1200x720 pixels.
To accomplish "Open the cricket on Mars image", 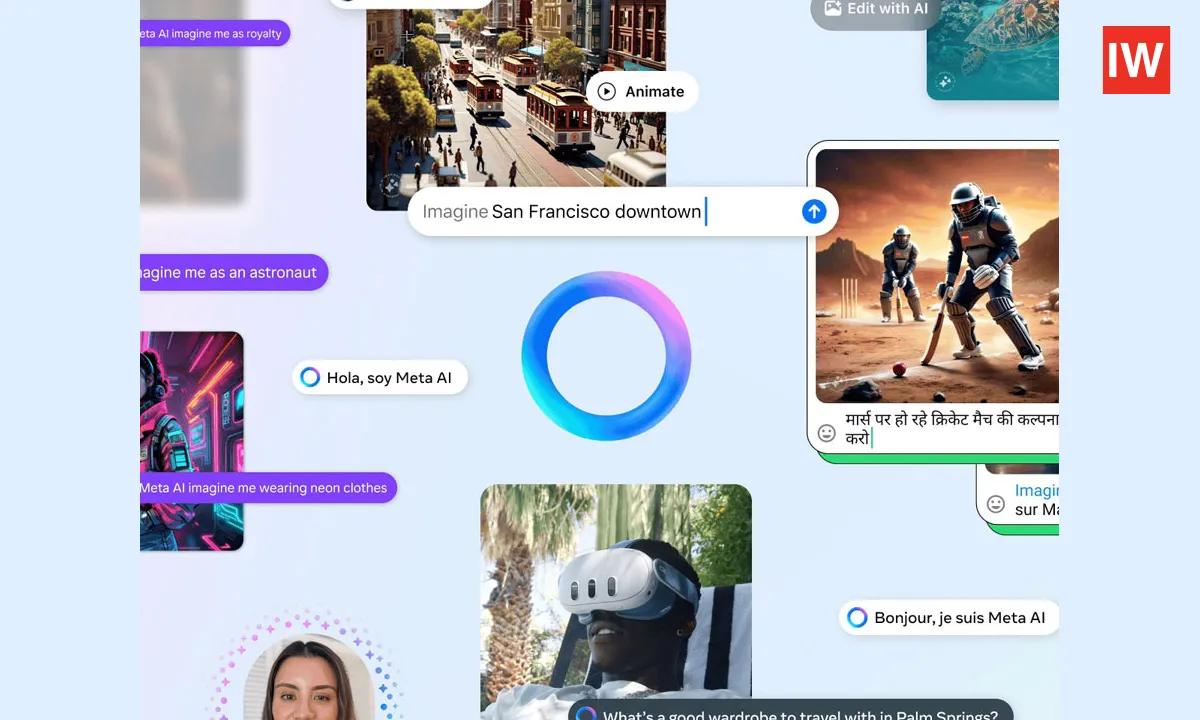I will pyautogui.click(x=936, y=275).
